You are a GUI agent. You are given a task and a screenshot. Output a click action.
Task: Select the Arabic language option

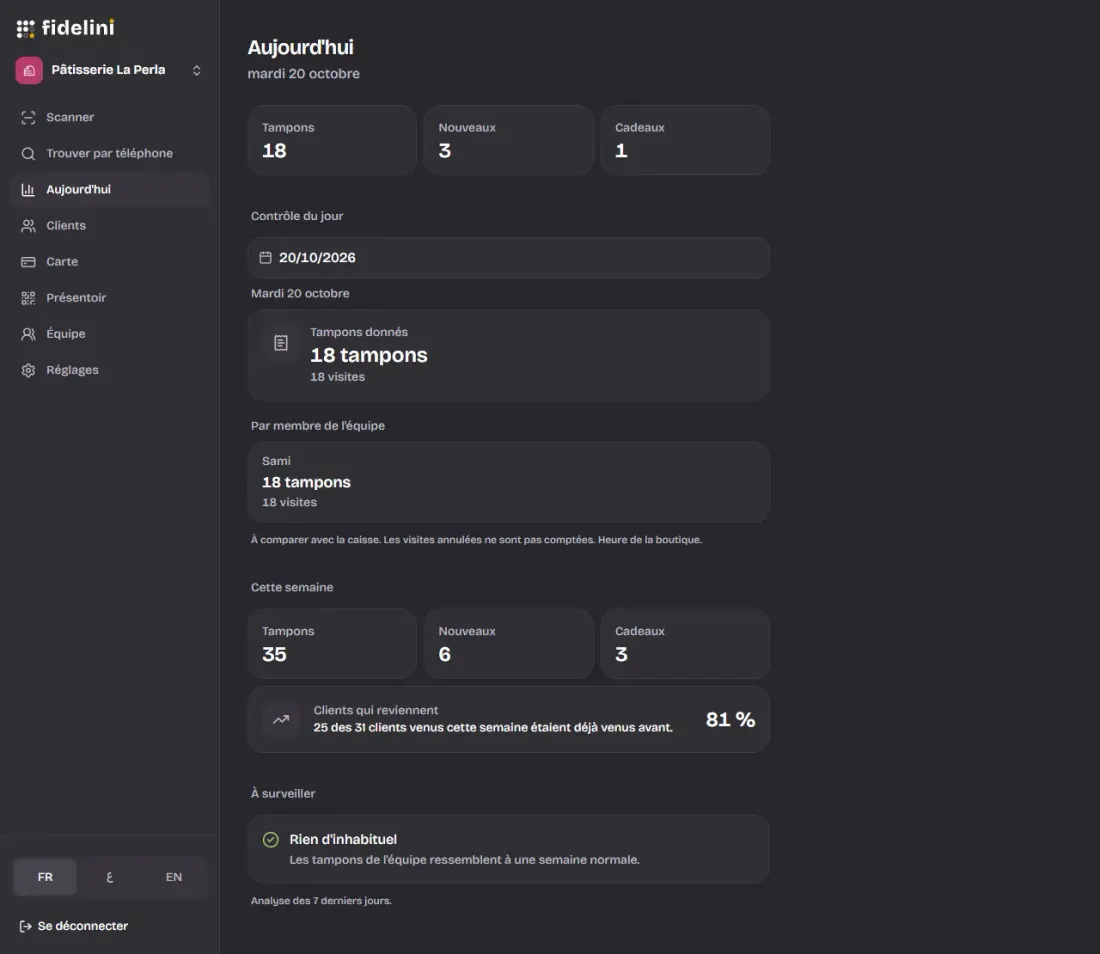pos(109,877)
